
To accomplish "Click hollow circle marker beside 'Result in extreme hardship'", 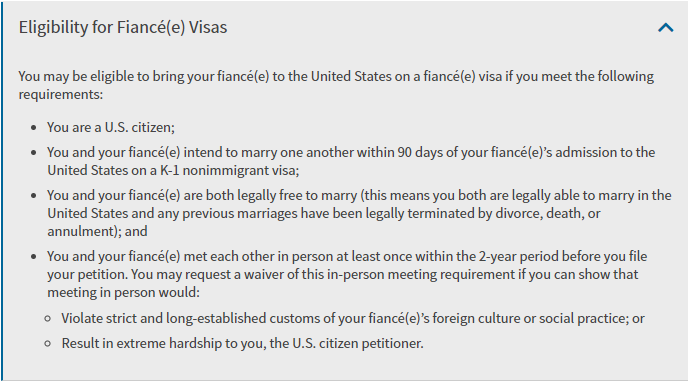I will pos(48,344).
